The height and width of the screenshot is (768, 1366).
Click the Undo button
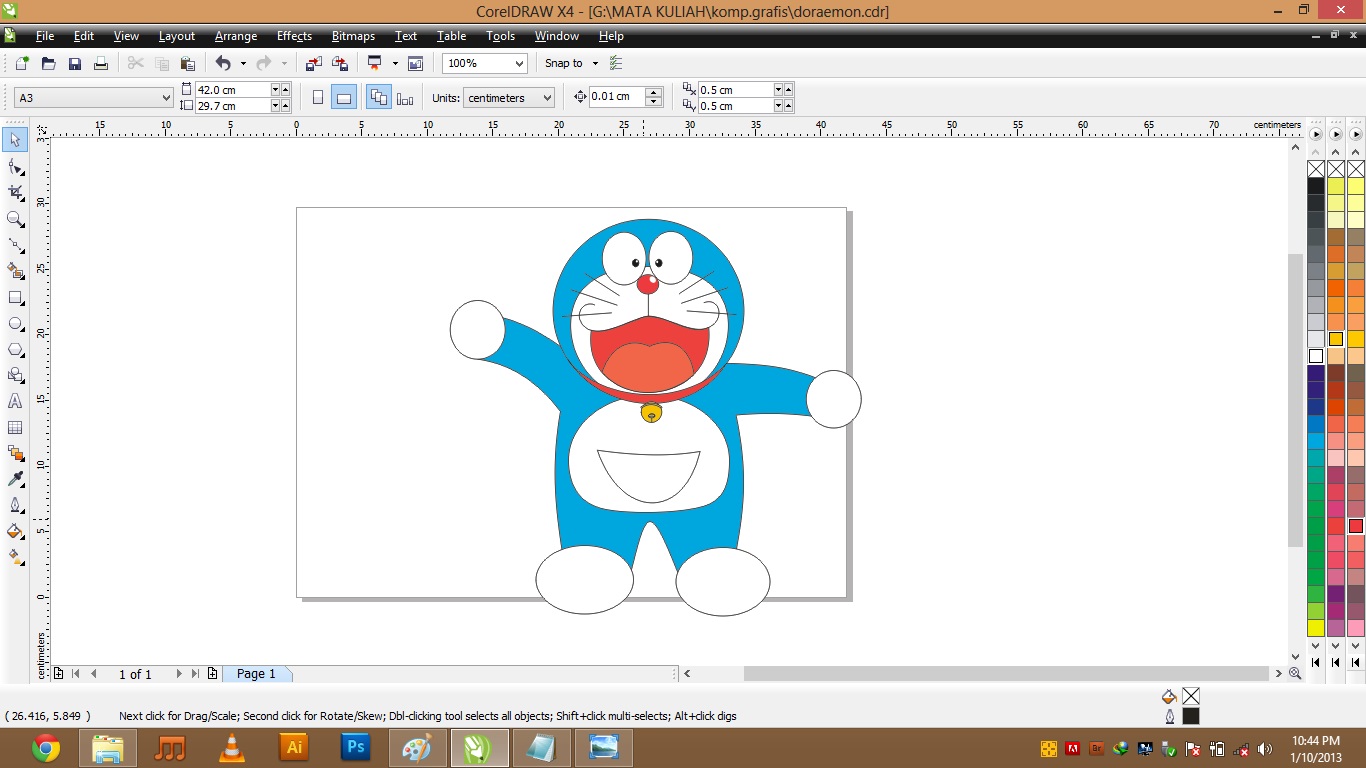tap(220, 63)
